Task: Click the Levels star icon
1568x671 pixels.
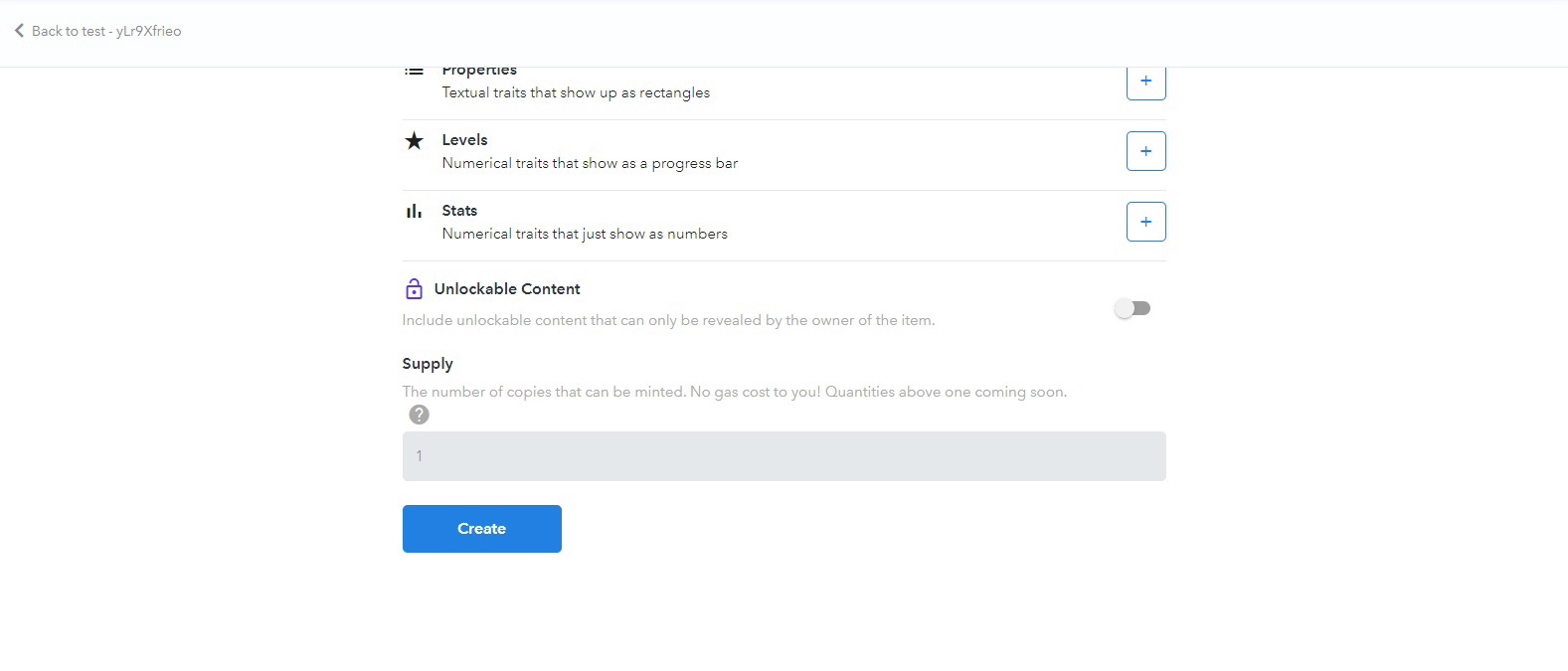Action: click(x=414, y=141)
